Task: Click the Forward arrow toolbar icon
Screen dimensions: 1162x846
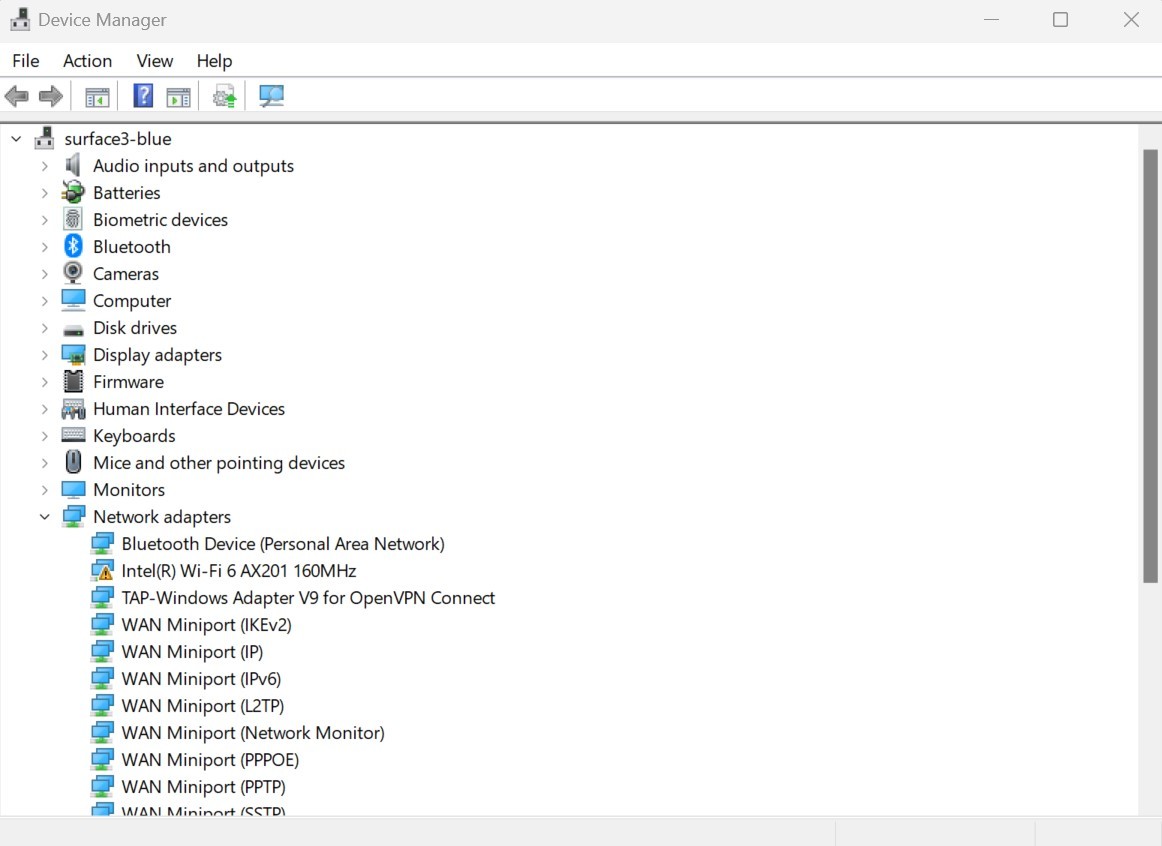Action: (50, 96)
